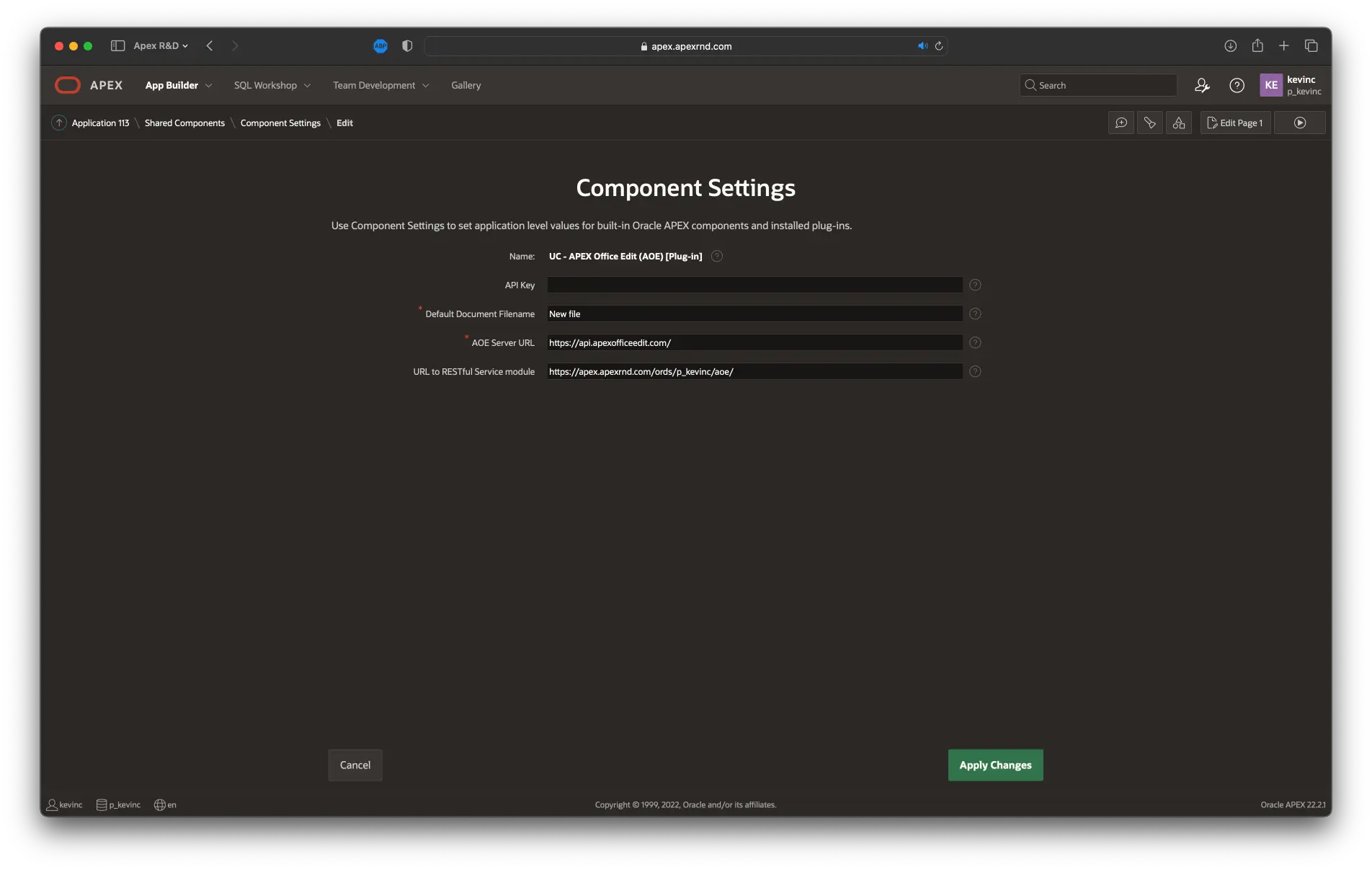Focus the APEX Search field
The width and height of the screenshot is (1372, 870).
coord(1098,85)
